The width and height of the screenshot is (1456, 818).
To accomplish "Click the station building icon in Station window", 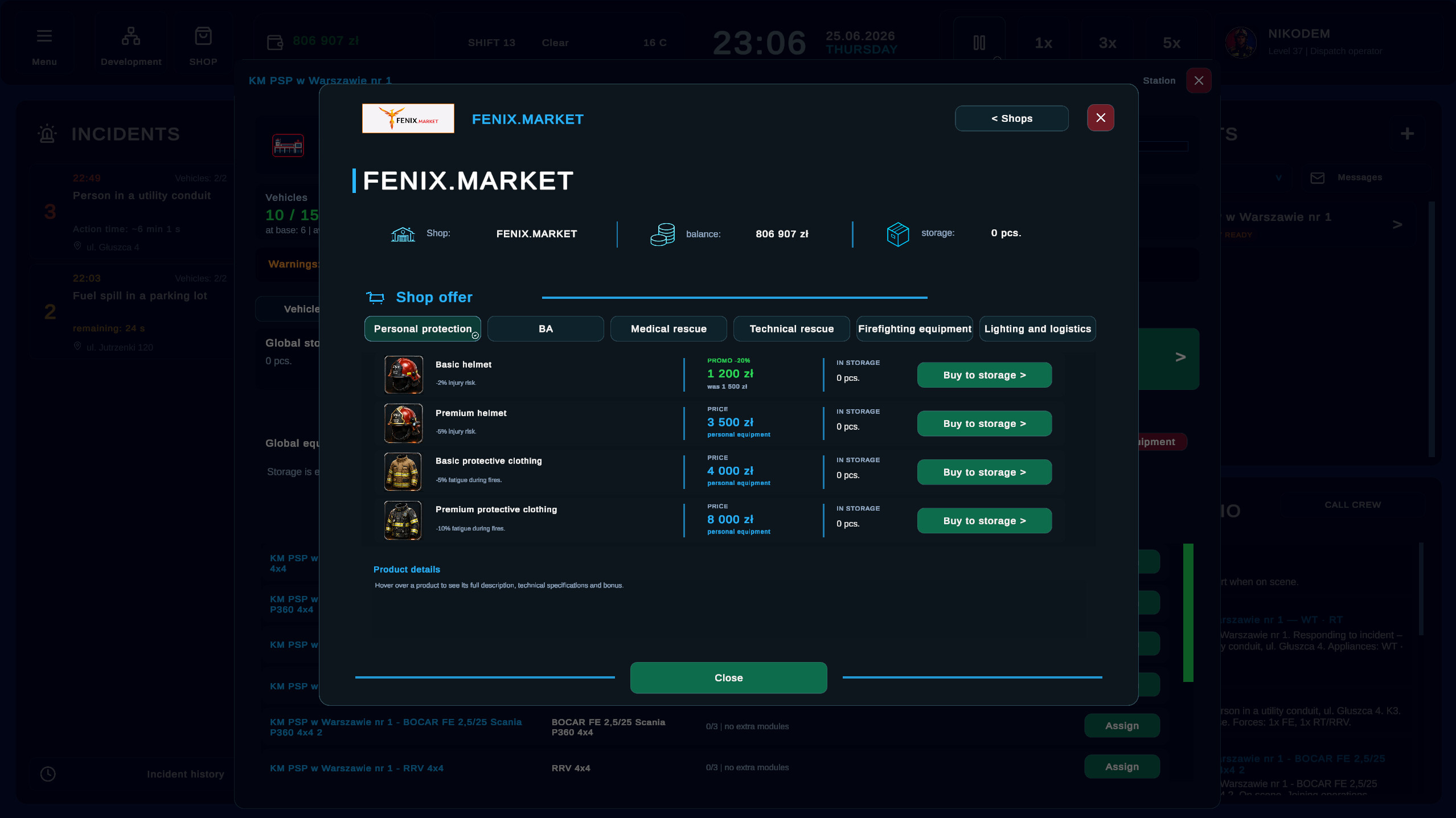I will (288, 146).
